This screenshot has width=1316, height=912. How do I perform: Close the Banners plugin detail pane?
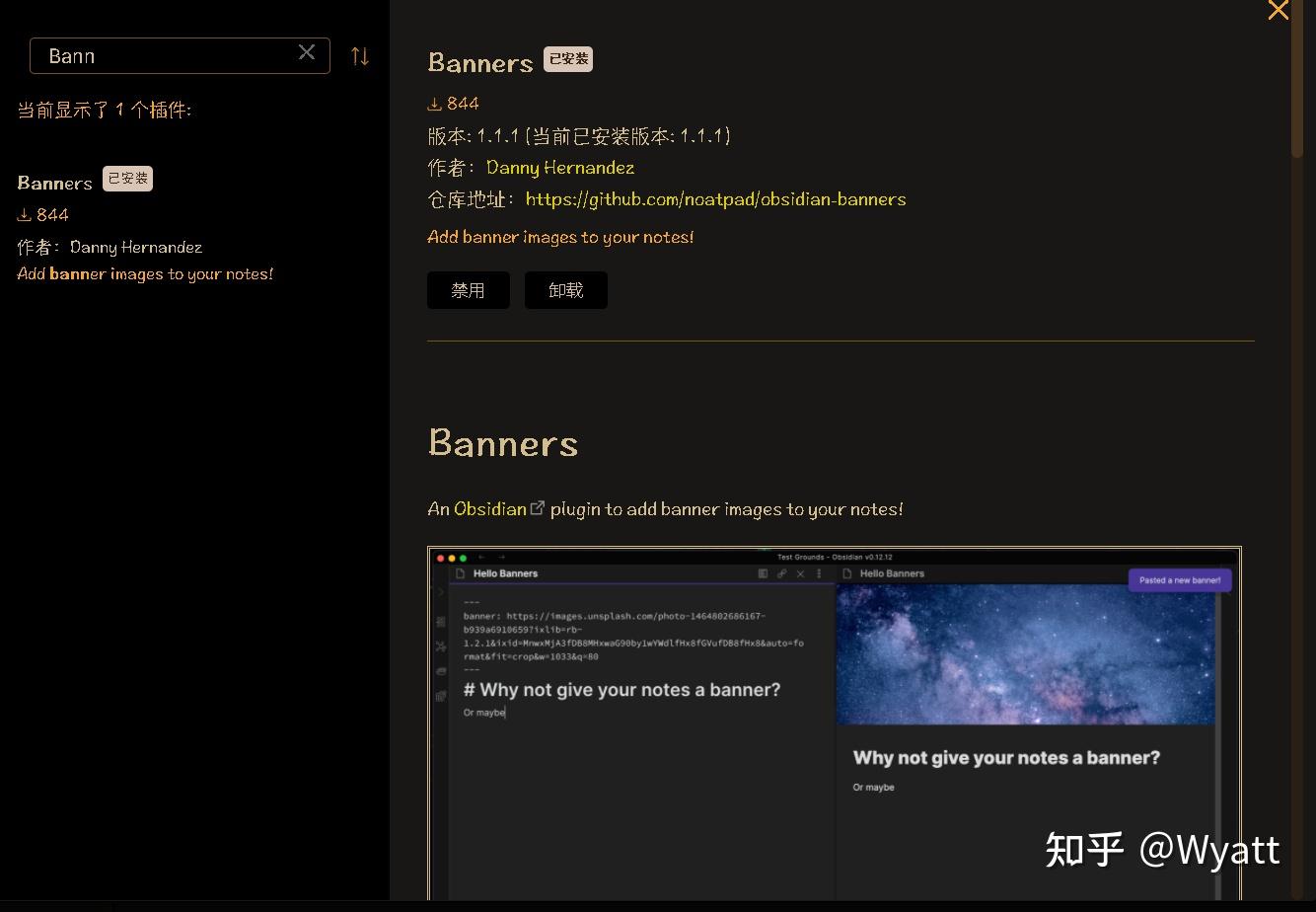(x=1278, y=12)
